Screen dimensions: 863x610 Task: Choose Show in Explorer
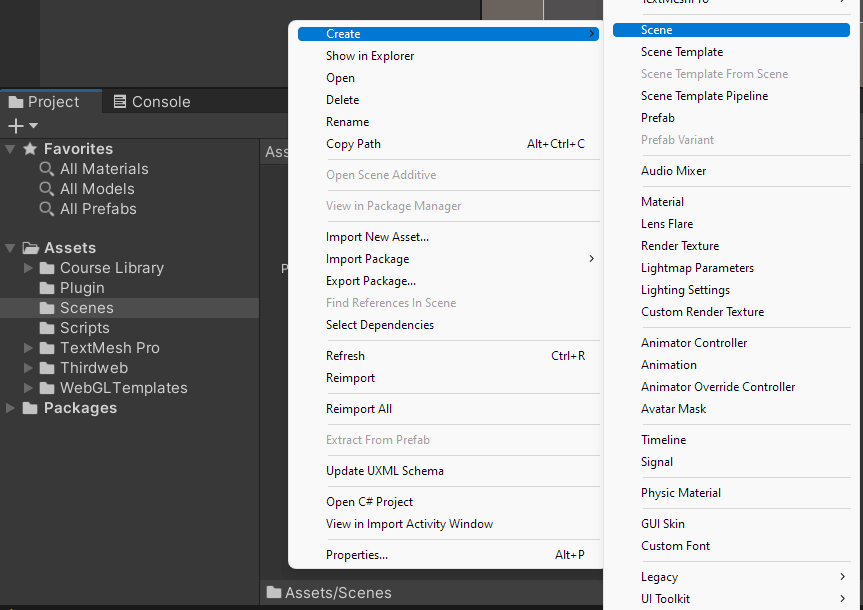[449, 56]
